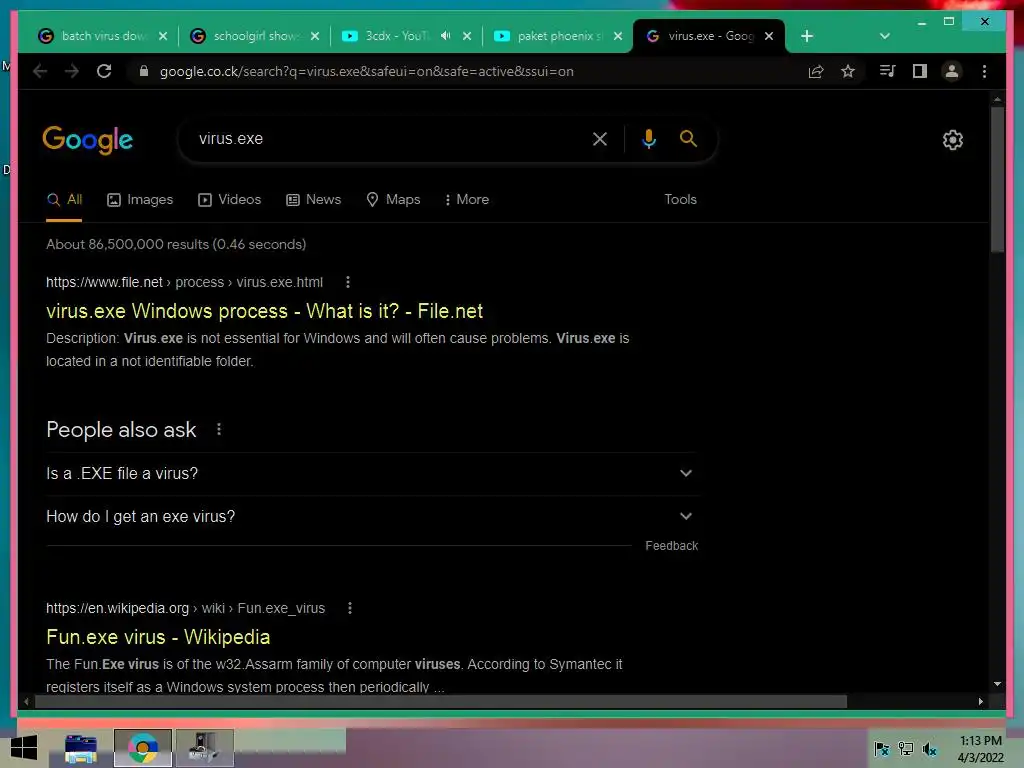Switch to Images results

[x=140, y=200]
